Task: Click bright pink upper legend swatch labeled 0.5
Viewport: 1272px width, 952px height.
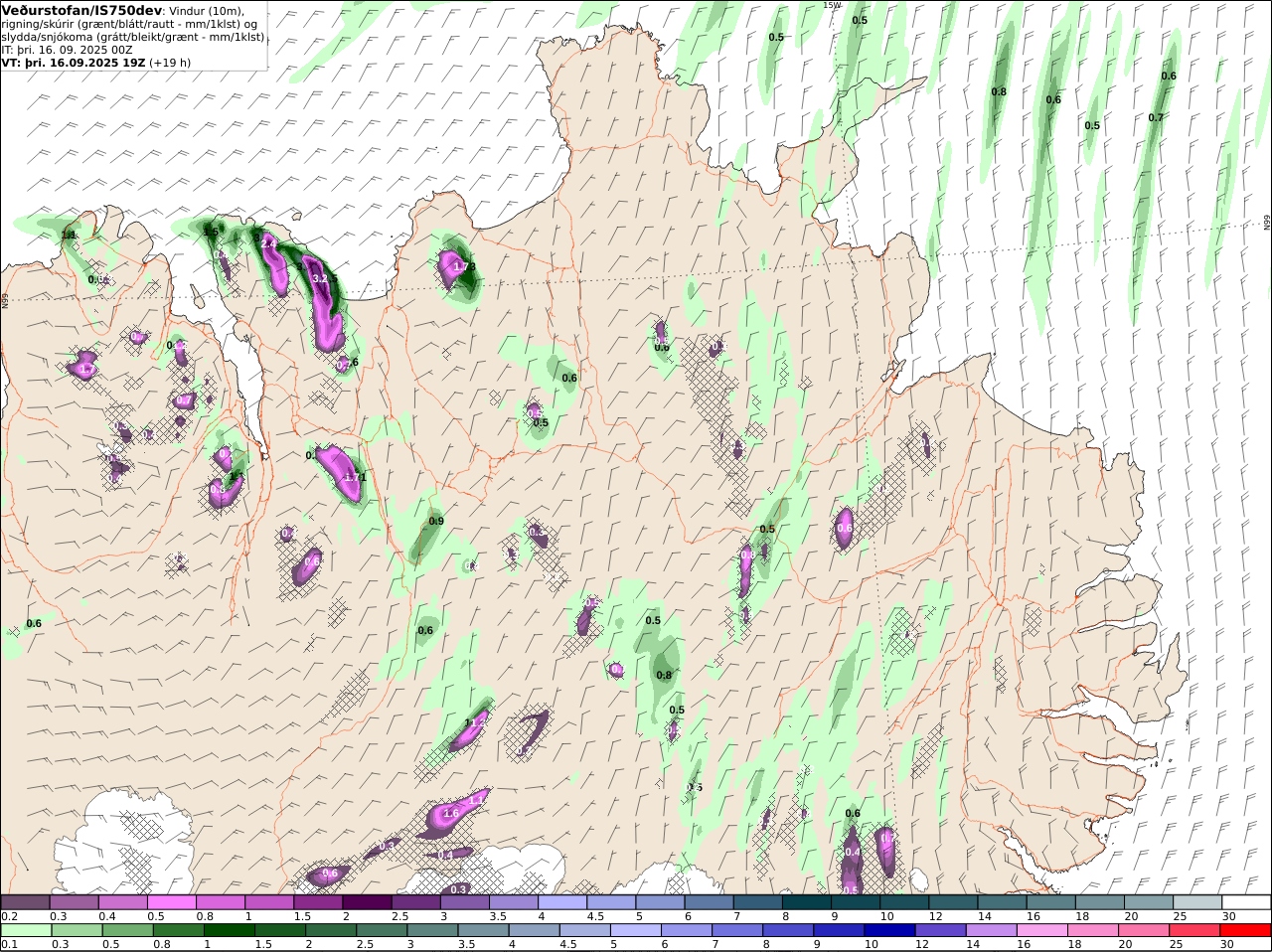Action: [x=171, y=901]
